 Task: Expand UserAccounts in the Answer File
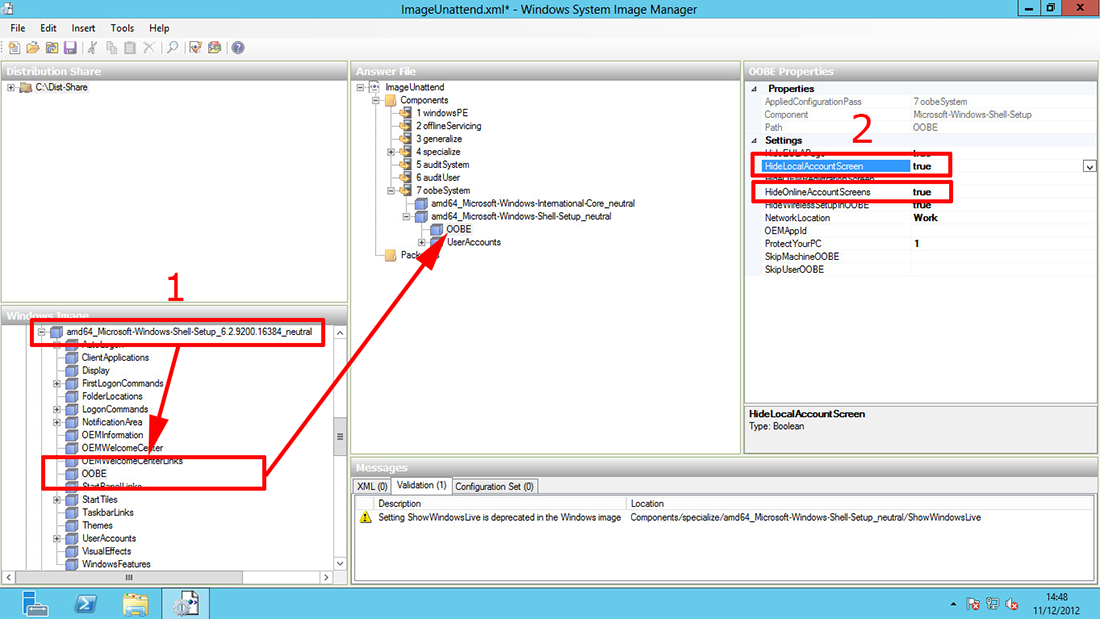(x=422, y=242)
